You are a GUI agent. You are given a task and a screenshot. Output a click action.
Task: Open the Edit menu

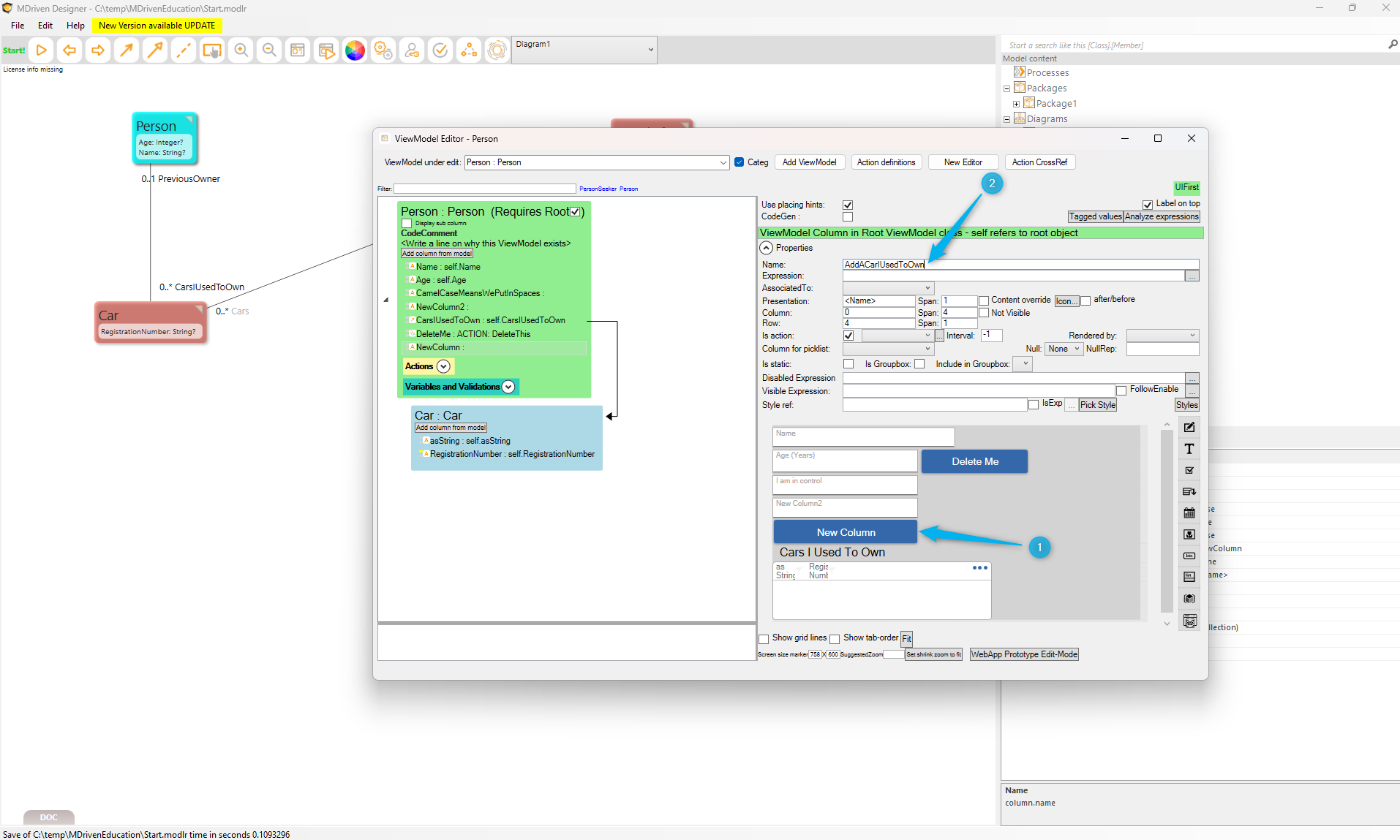pyautogui.click(x=45, y=25)
